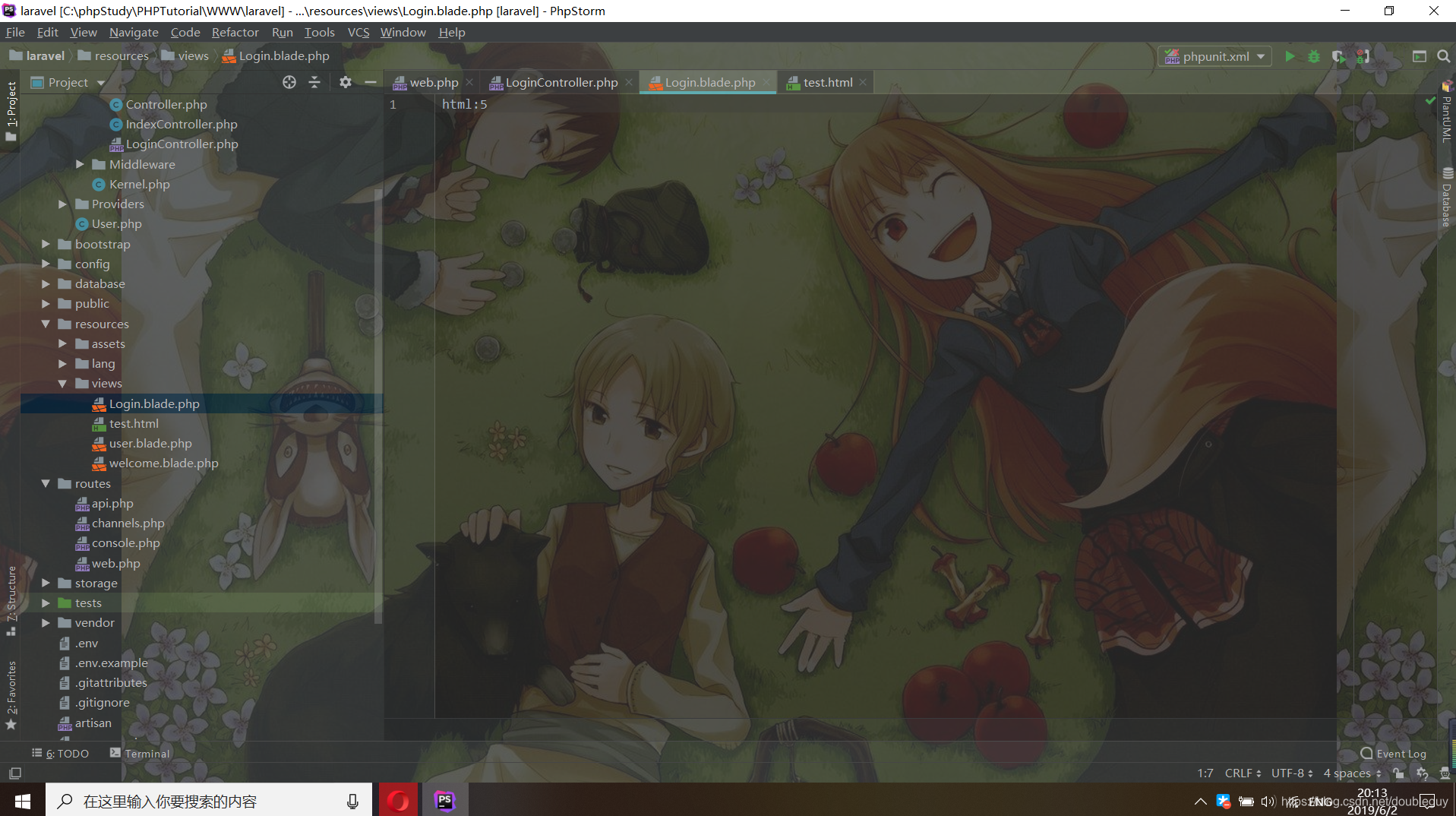This screenshot has width=1456, height=816.
Task: Open Opera from the taskbar
Action: pyautogui.click(x=398, y=800)
